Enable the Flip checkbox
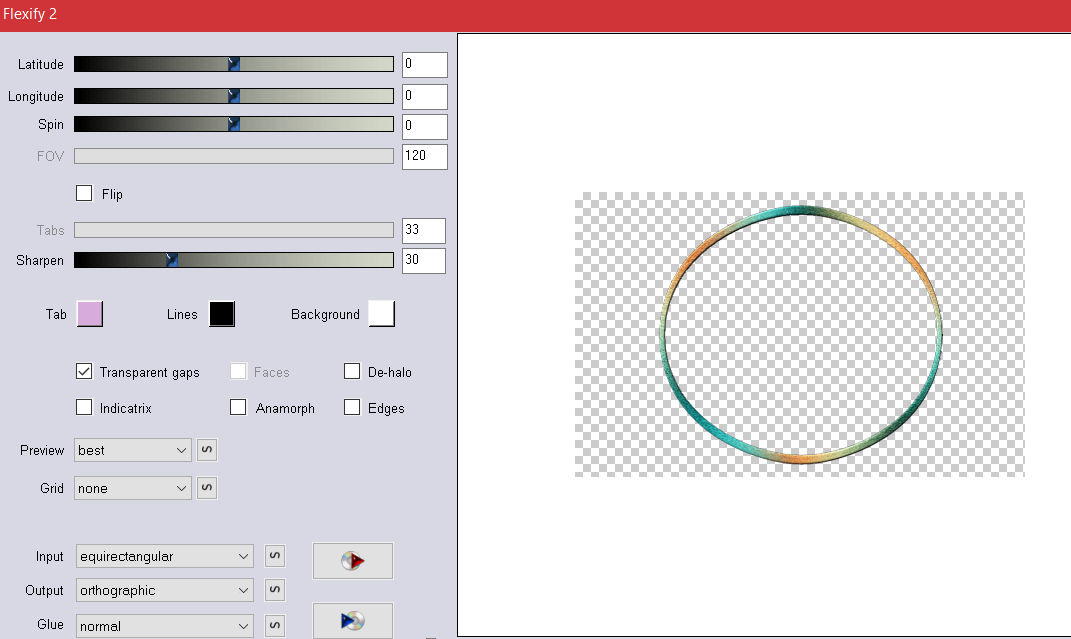The width and height of the screenshot is (1071, 639). pos(85,193)
